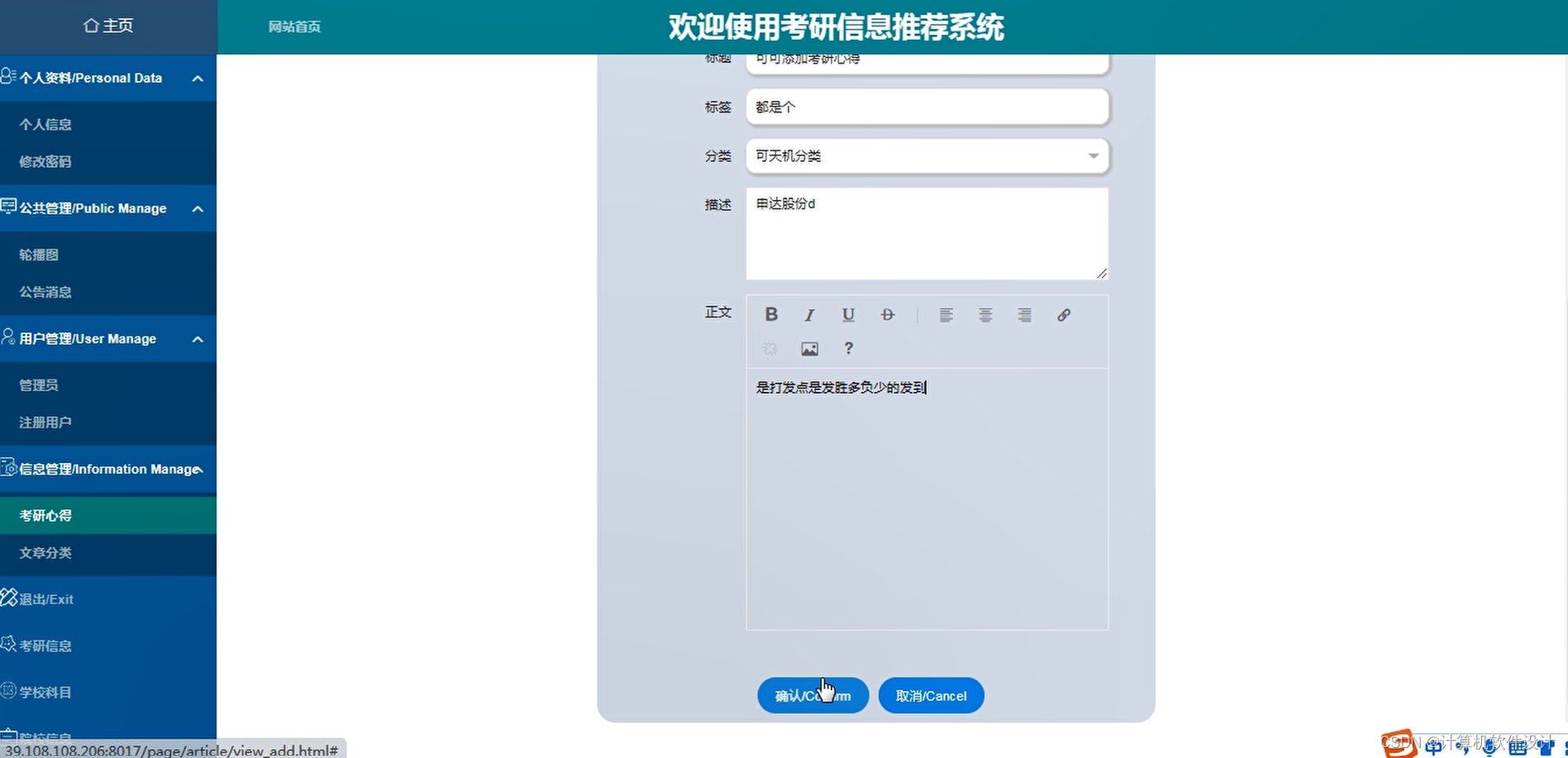Go to 网站首页 link
The width and height of the screenshot is (1568, 758).
(294, 26)
